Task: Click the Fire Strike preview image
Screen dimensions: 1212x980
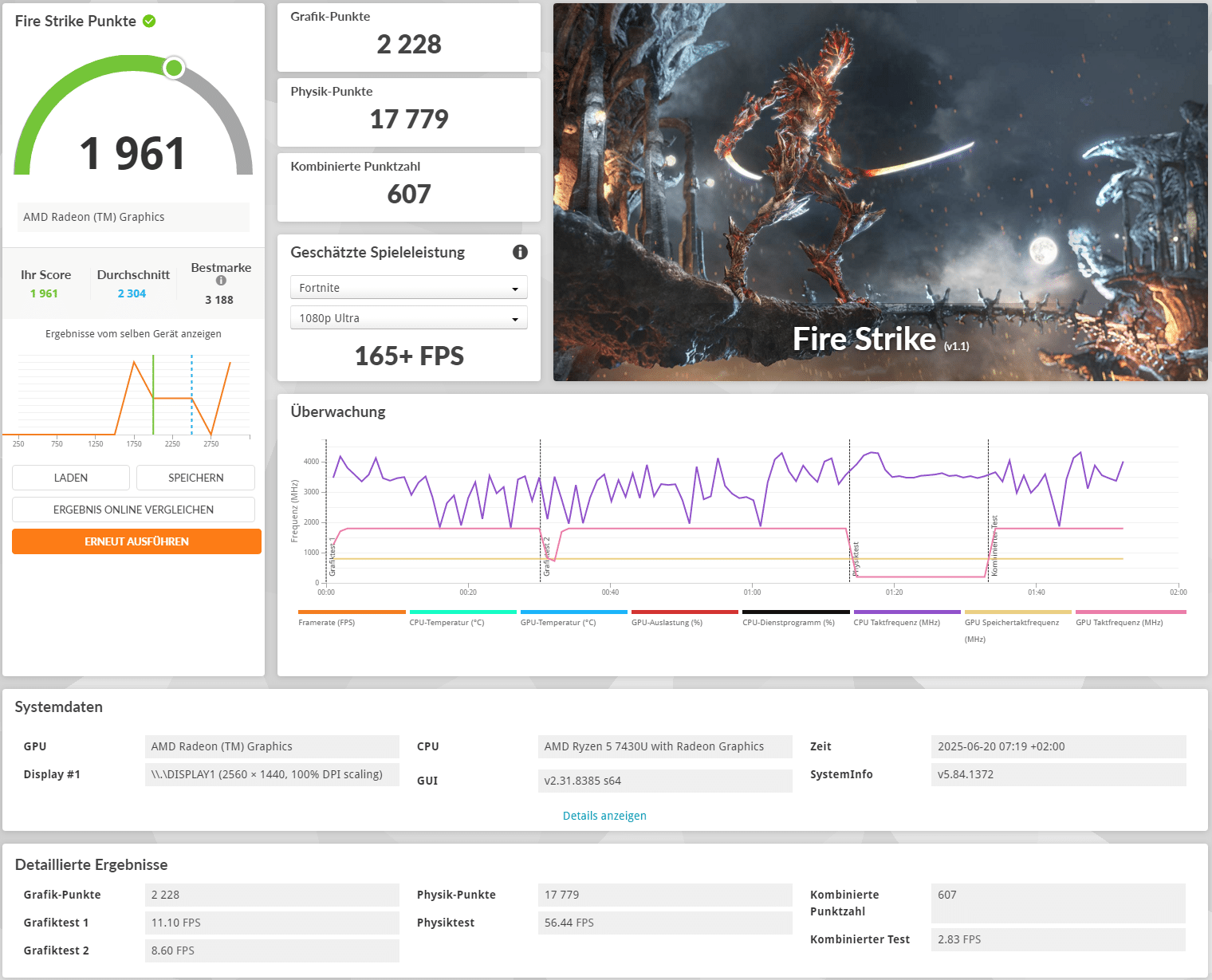Action: point(880,192)
